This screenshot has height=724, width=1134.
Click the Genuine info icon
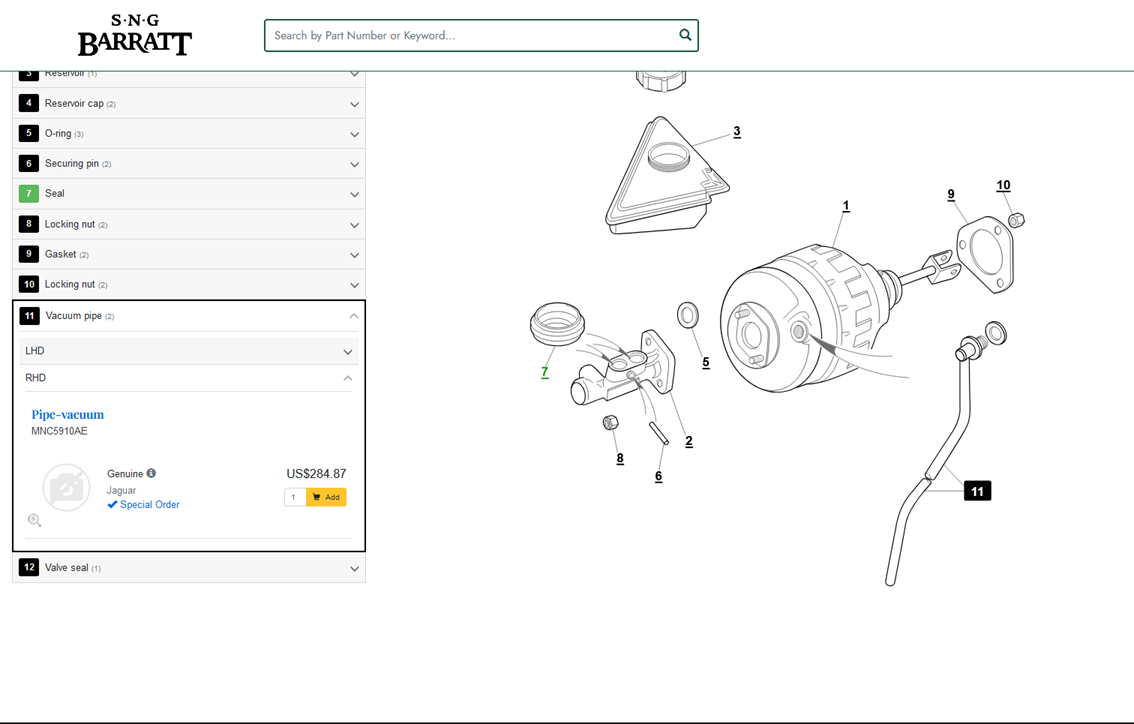pos(151,474)
